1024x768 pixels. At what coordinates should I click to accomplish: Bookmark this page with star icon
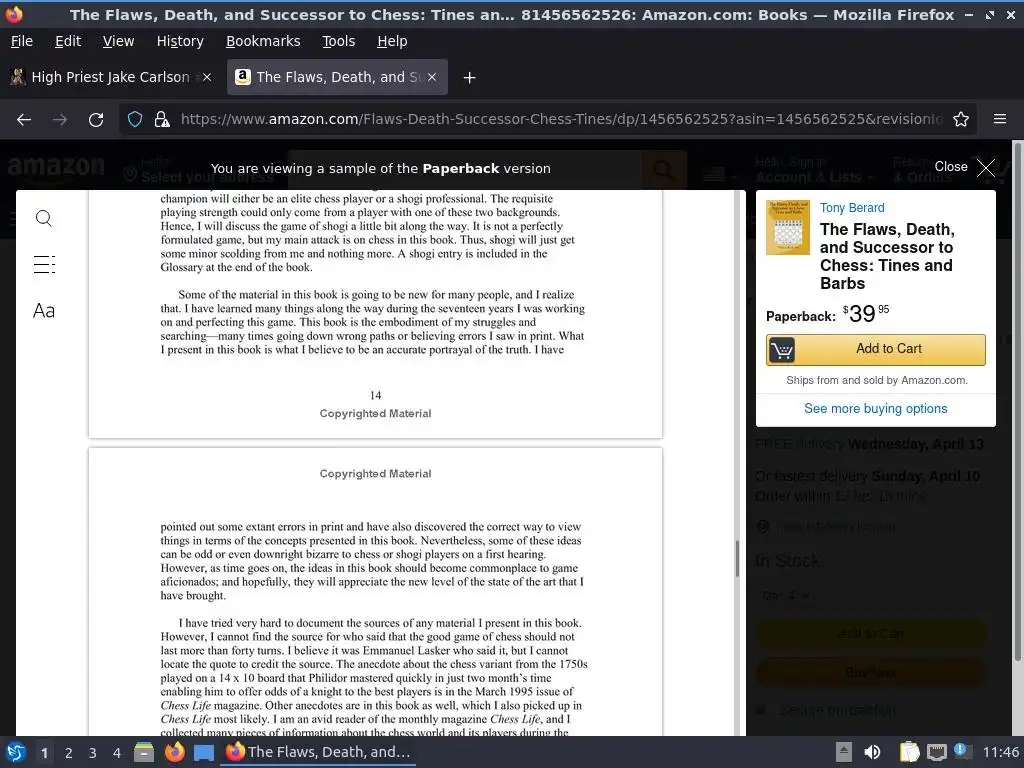point(961,120)
